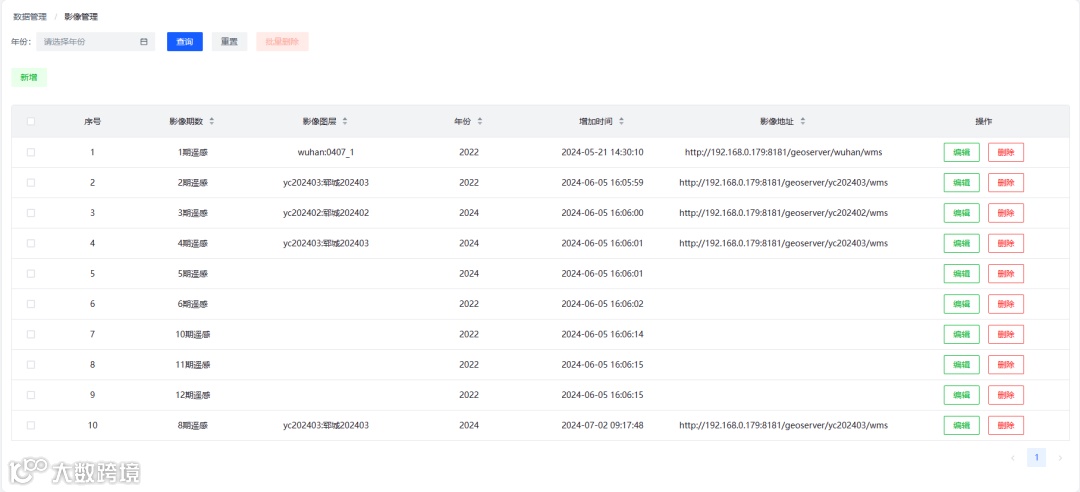Viewport: 1080px width, 492px height.
Task: Click the 操作 column header
Action: click(984, 121)
